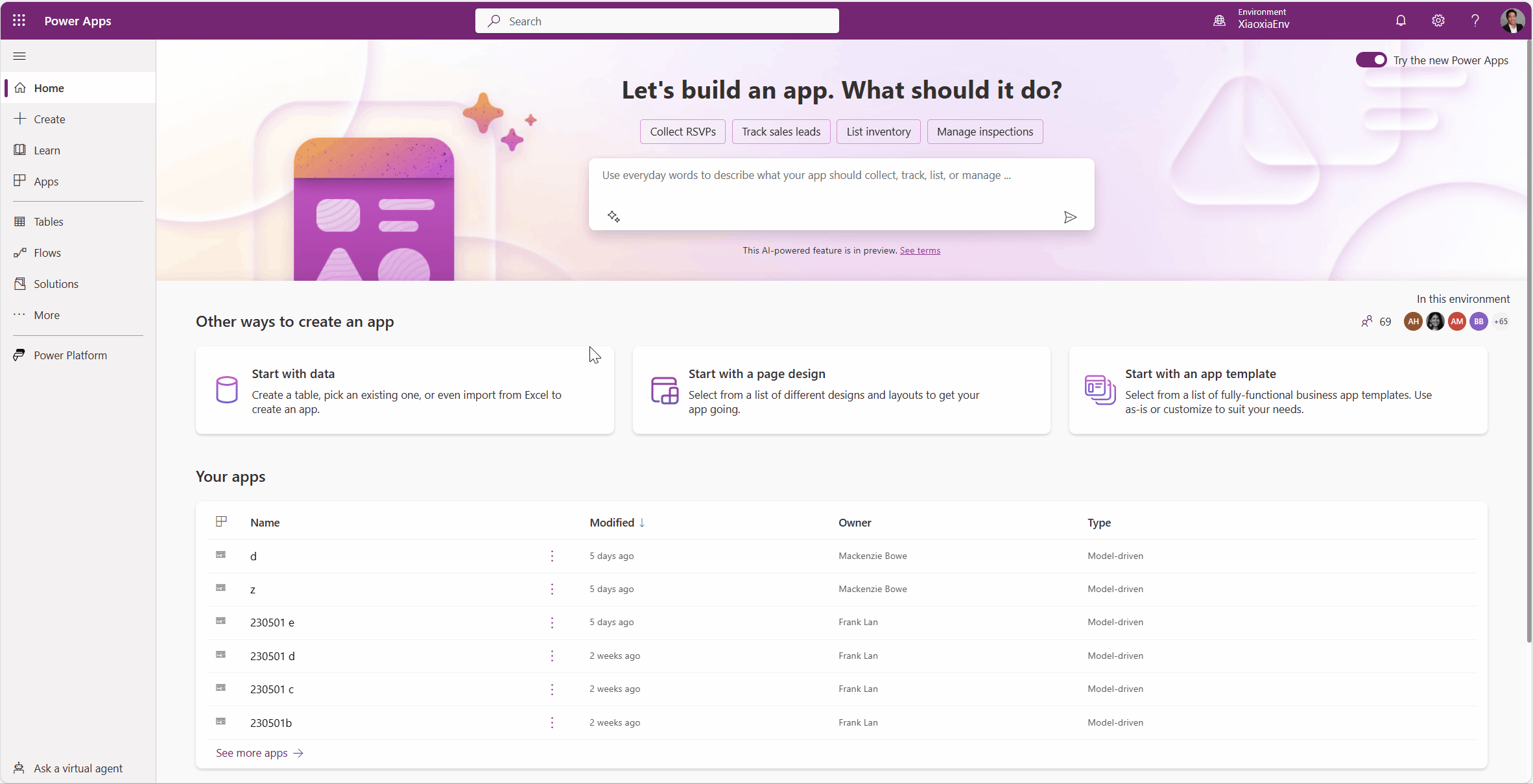Open your account profile picture
This screenshot has height=784, width=1533.
[1512, 20]
